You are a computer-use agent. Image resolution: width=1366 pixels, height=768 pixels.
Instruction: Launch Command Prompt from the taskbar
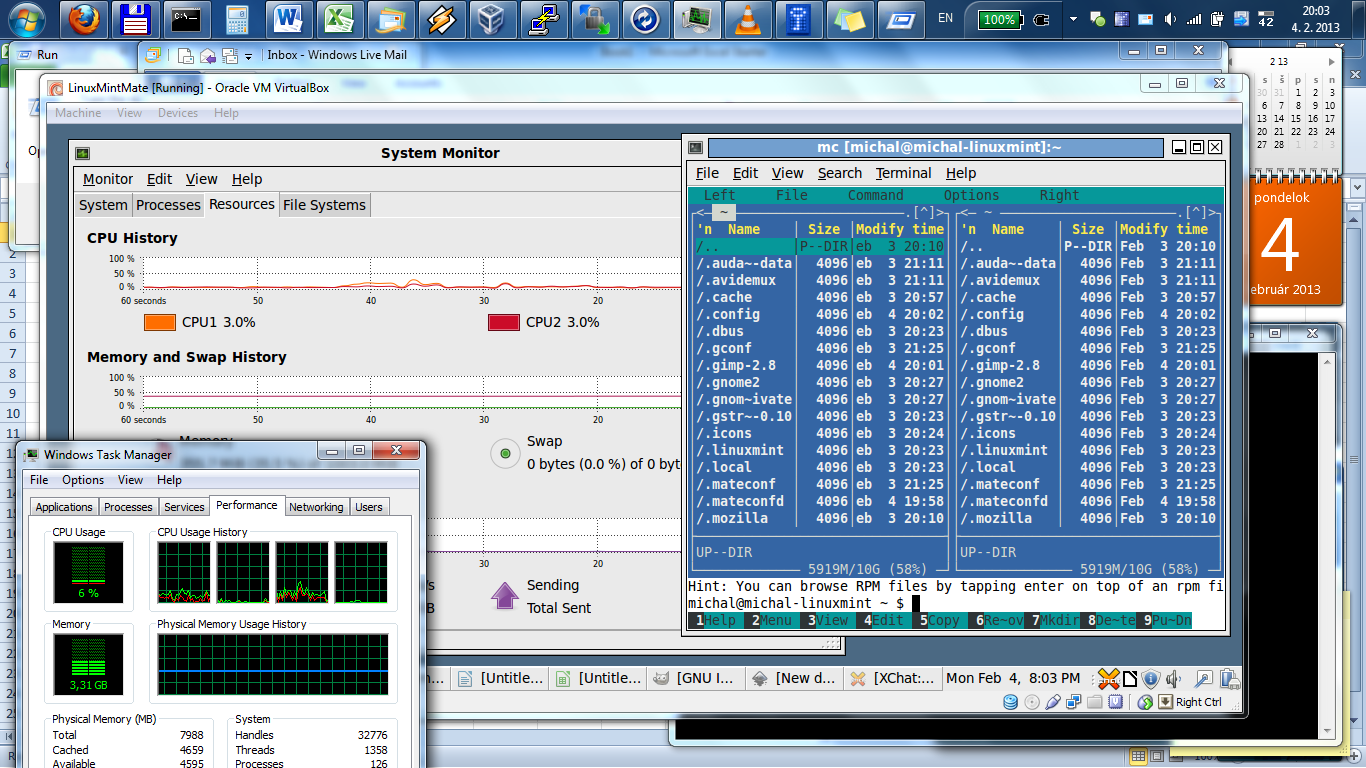coord(185,19)
